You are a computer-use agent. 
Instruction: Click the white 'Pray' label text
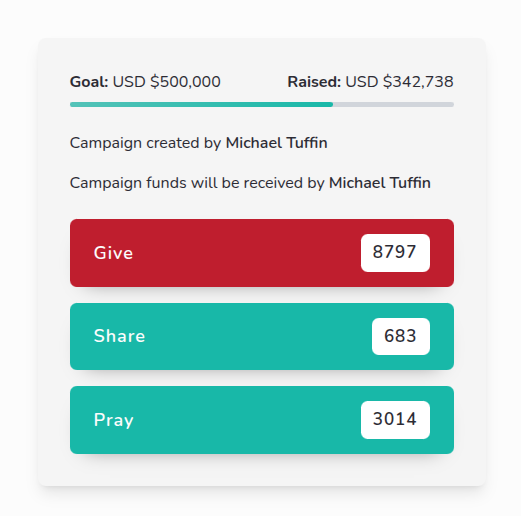[114, 420]
